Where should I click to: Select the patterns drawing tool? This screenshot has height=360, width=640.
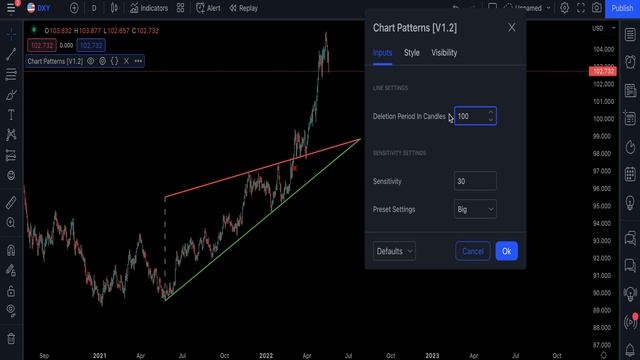[11, 135]
